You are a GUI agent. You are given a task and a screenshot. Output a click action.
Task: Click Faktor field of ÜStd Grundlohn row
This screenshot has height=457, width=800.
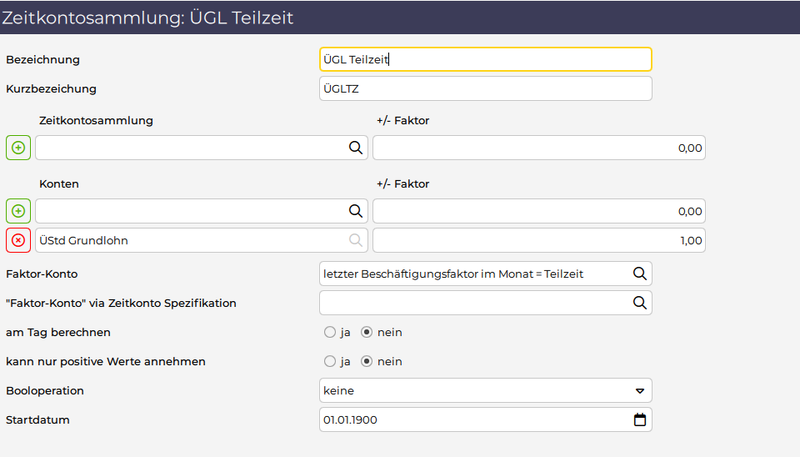click(x=540, y=240)
